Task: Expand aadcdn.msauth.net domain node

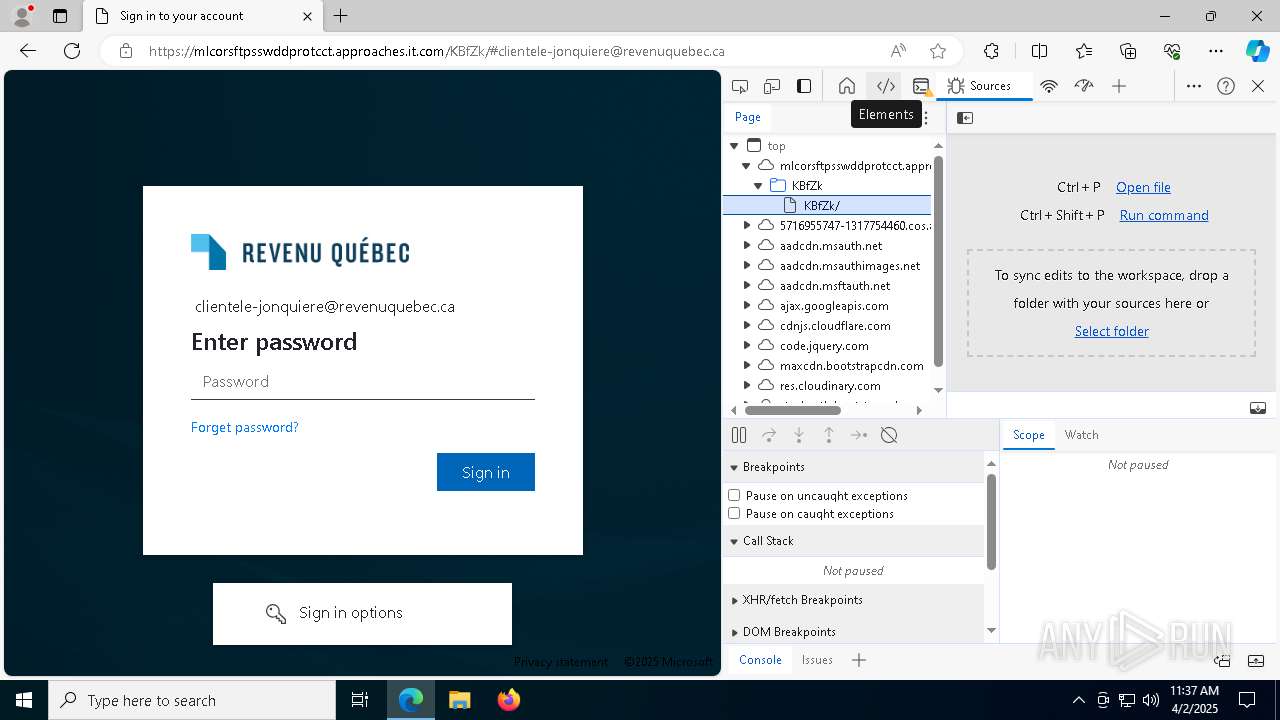Action: pyautogui.click(x=746, y=246)
